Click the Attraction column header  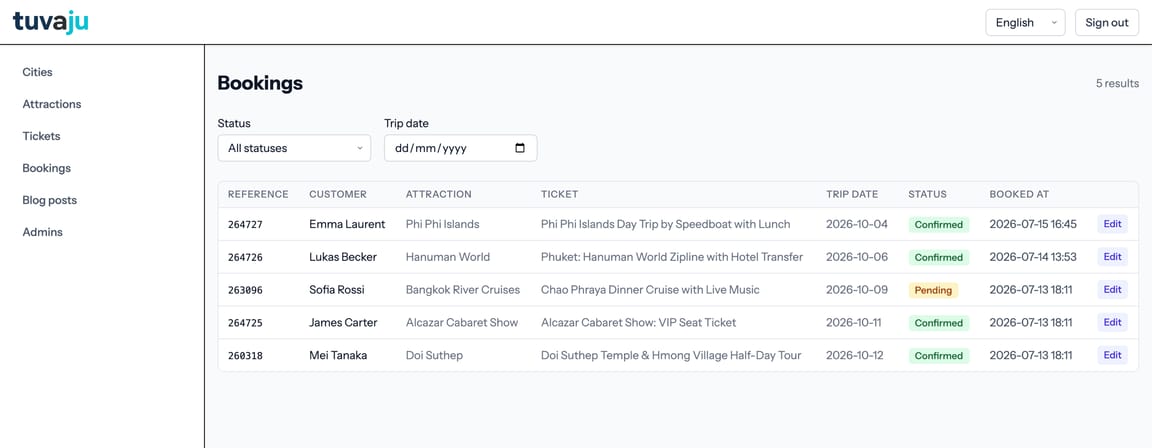coord(439,195)
